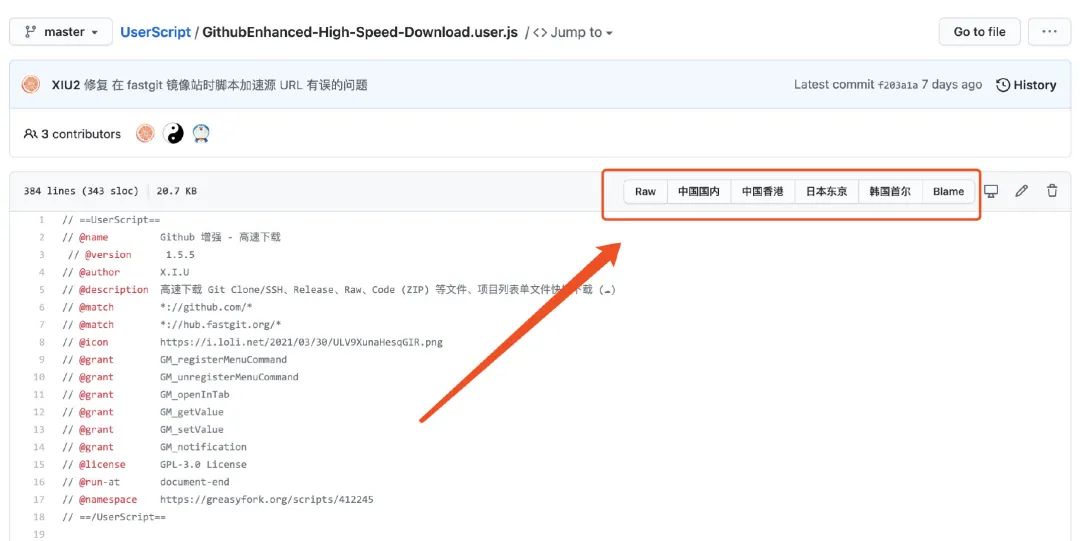1080x541 pixels.
Task: Click the '*://hub.fastgit.org/*' match value
Action: tap(220, 325)
